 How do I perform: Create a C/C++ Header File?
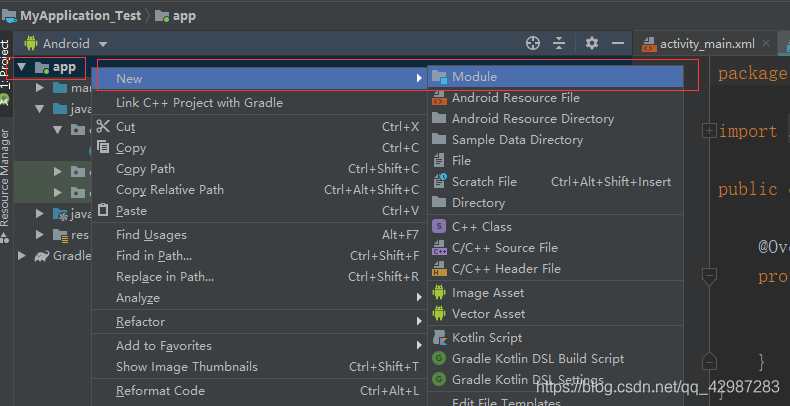555,269
